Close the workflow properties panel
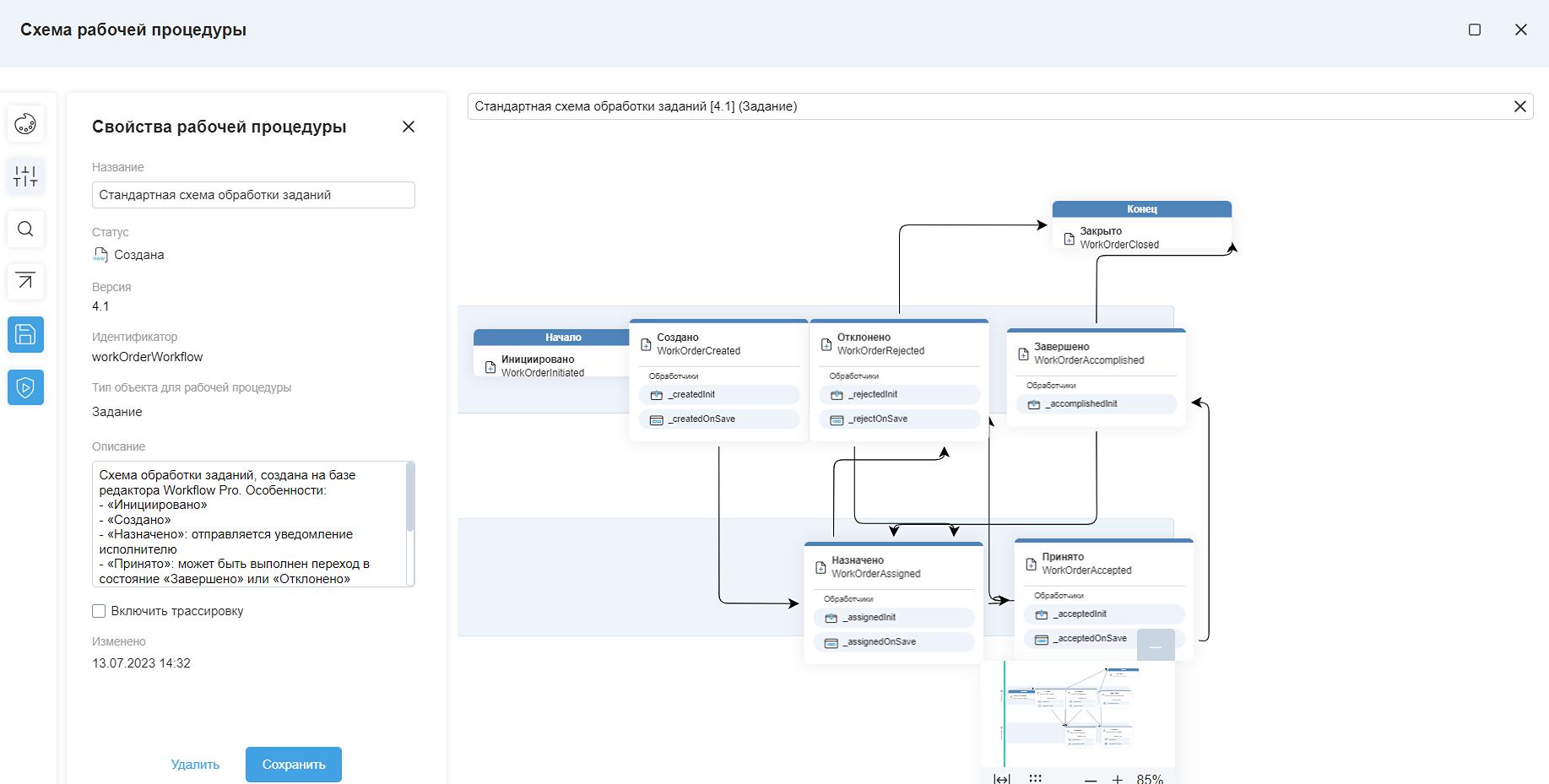1549x784 pixels. point(409,127)
